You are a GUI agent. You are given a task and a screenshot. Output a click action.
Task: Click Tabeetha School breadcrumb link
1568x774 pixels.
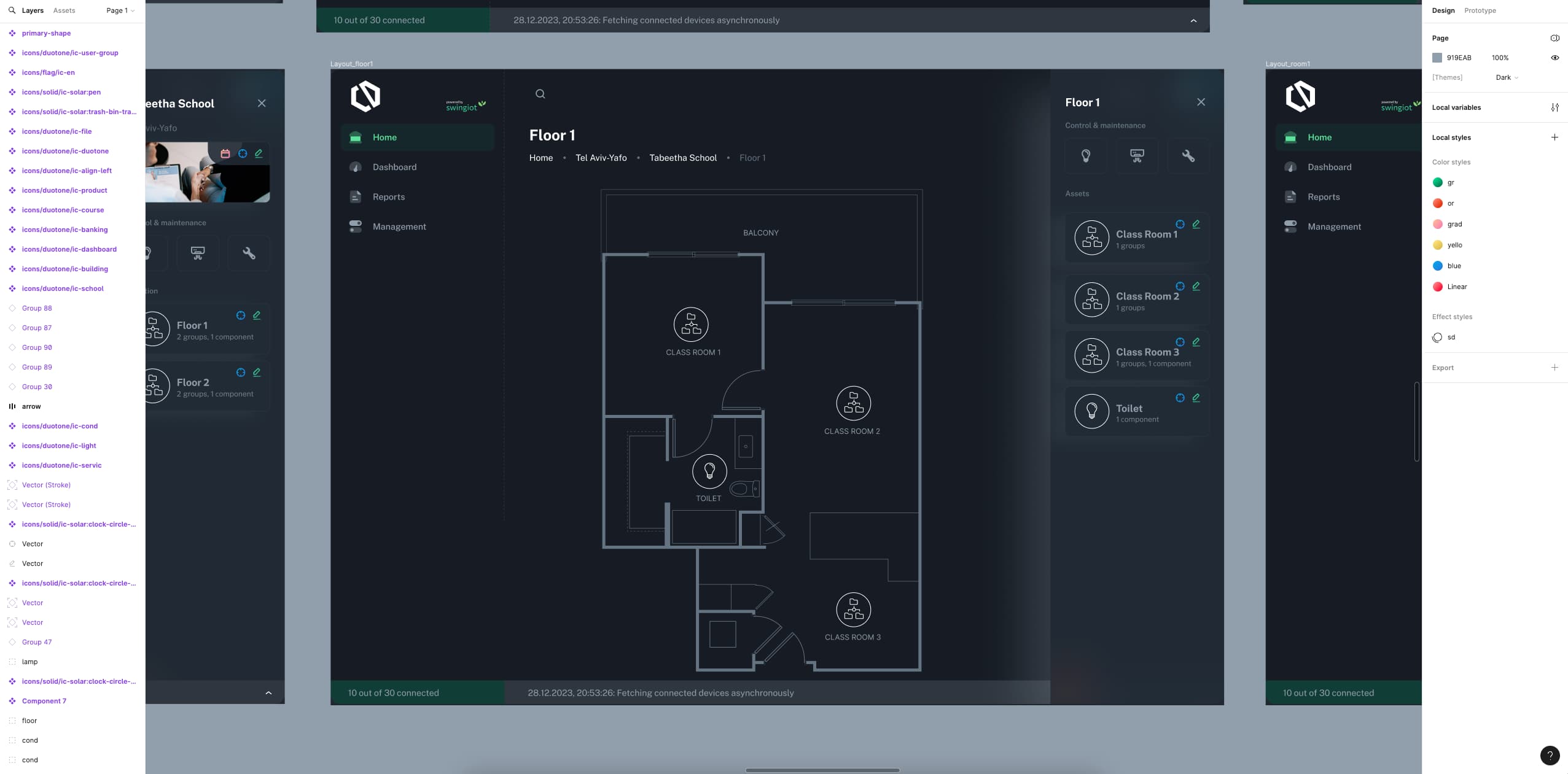pos(682,158)
